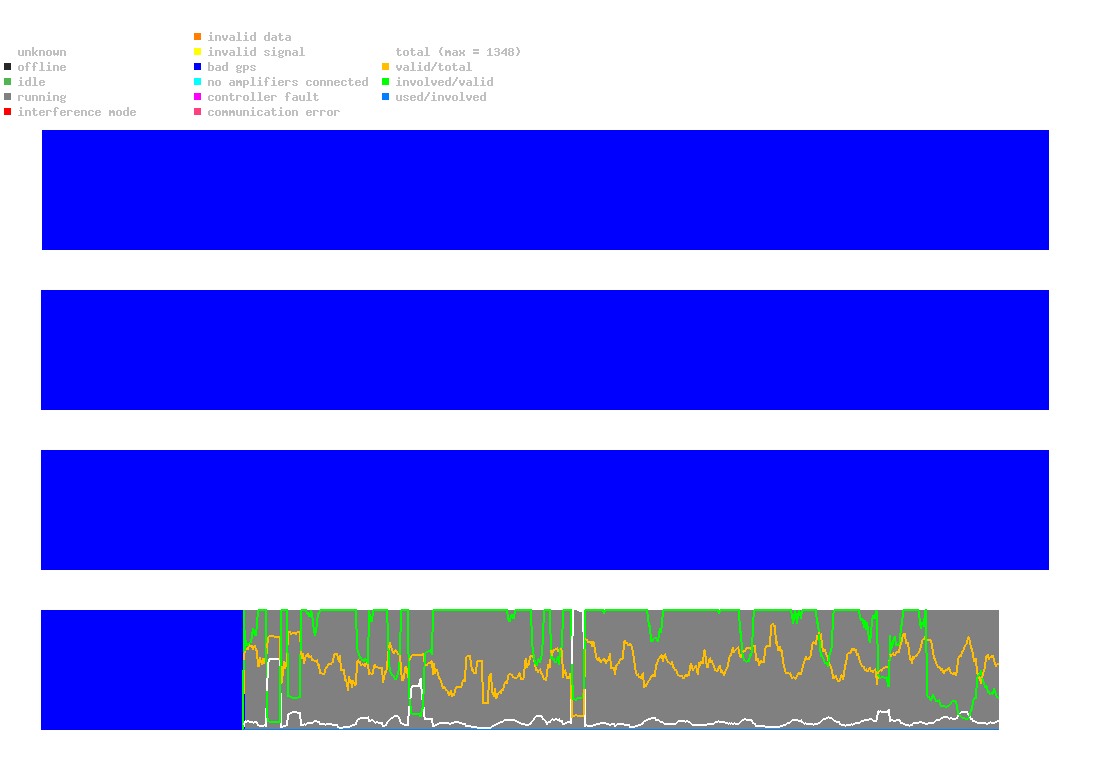Screen dimensions: 1095x764
Task: Click the blue used/involved swatch
Action: coord(385,97)
